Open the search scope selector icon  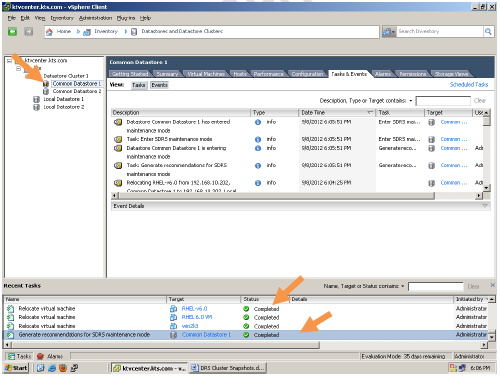click(x=389, y=32)
